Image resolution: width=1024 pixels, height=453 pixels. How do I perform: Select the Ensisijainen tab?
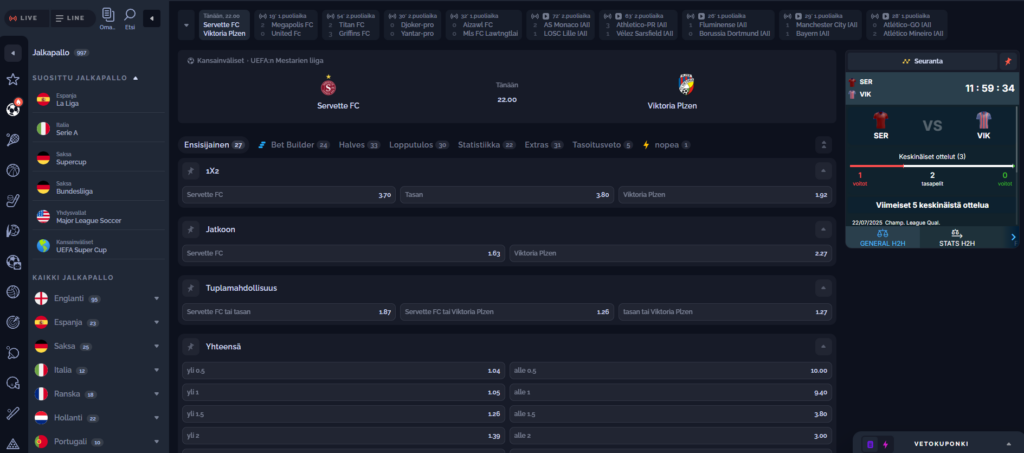(213, 145)
